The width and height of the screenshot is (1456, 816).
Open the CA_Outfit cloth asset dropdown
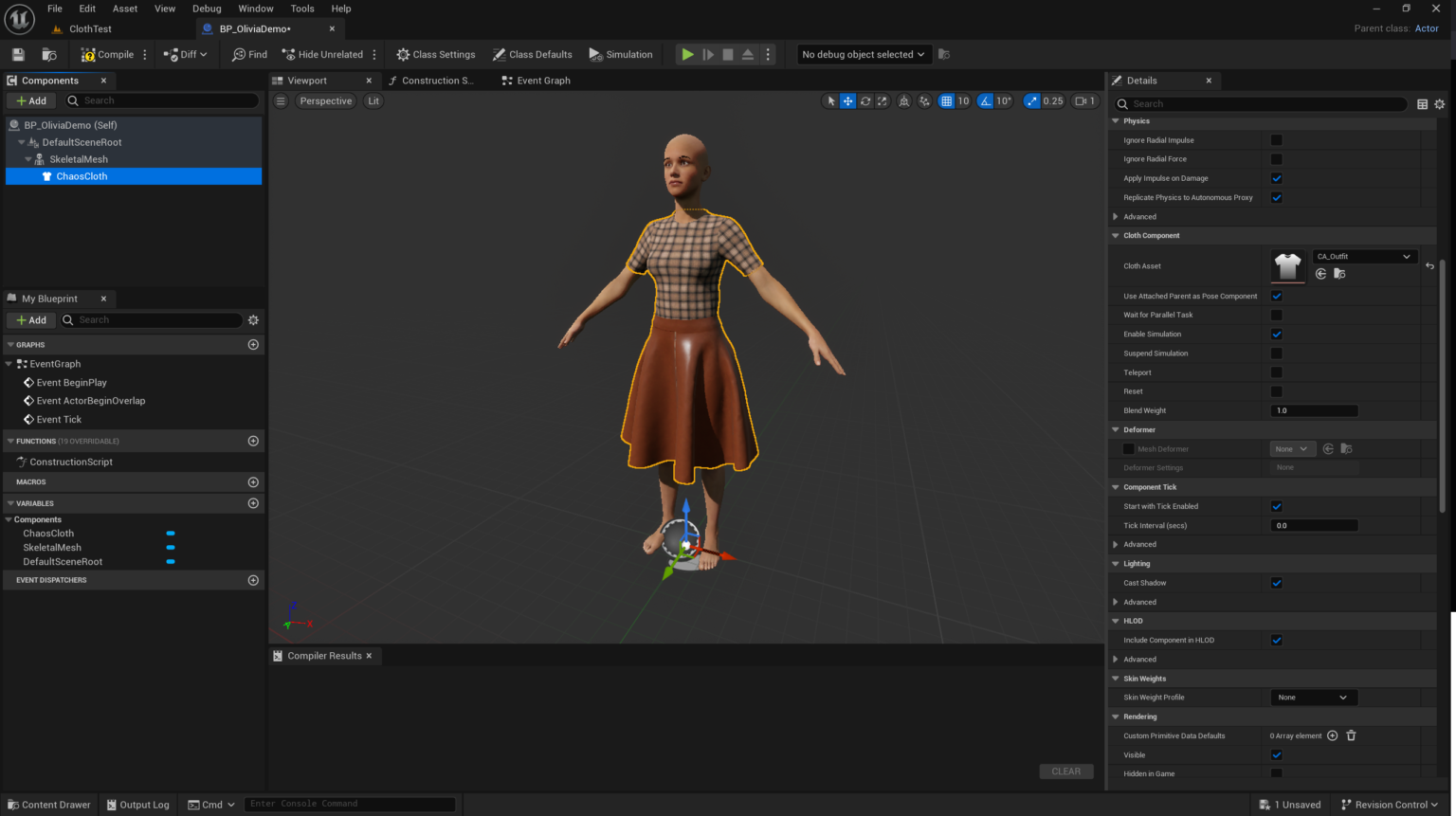1364,256
